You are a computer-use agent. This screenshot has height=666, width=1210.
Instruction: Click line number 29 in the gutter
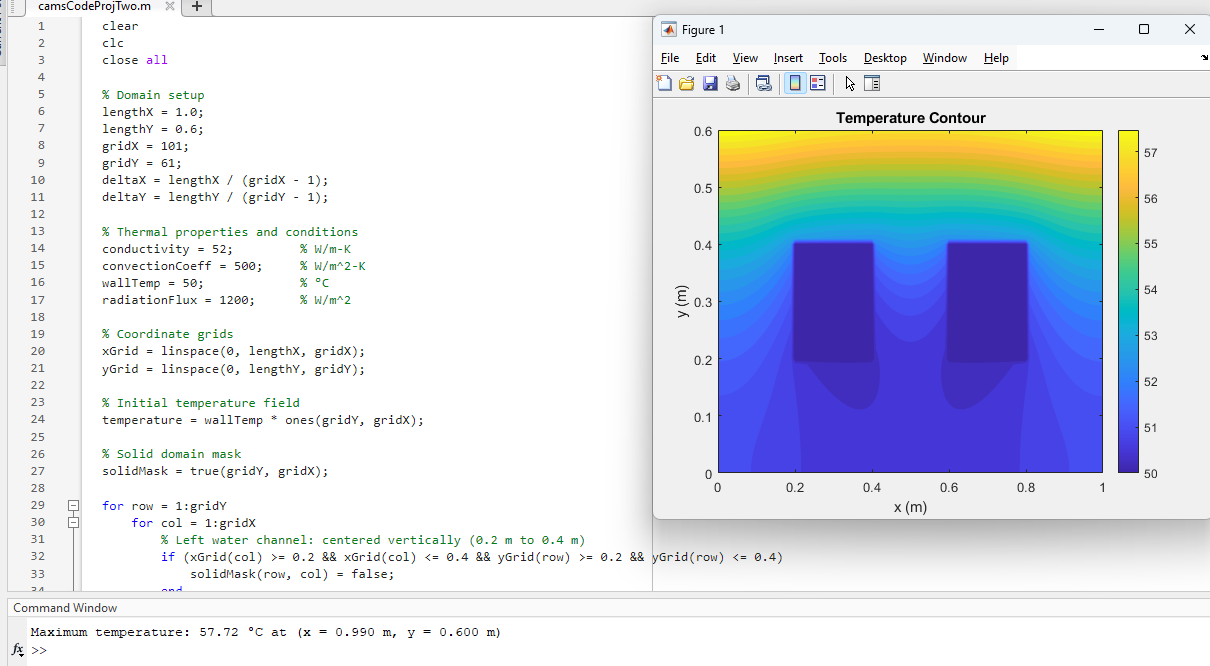pos(38,506)
